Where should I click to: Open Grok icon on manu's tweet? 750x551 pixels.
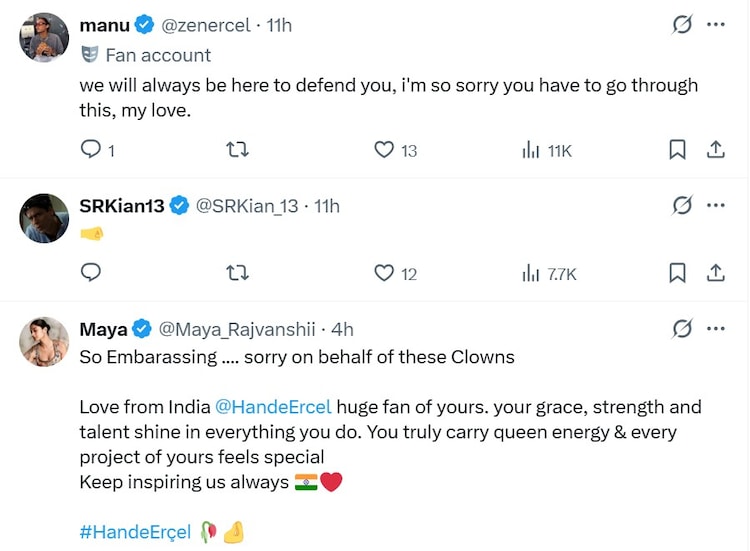[682, 25]
